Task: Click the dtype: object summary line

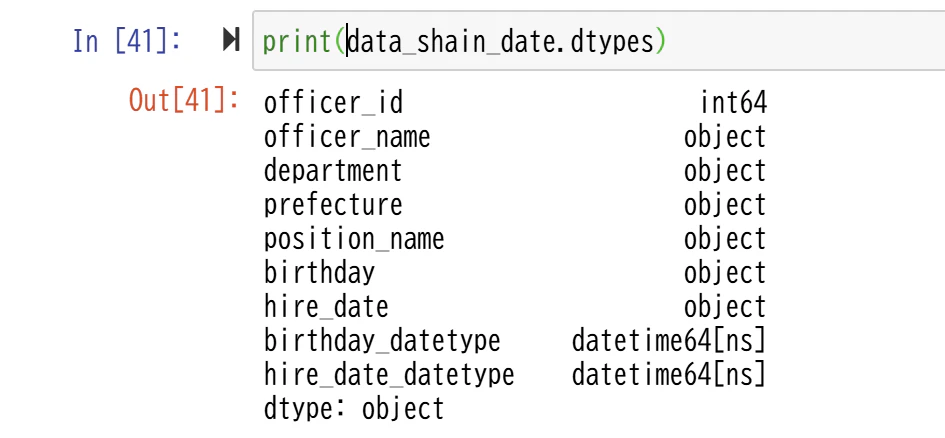Action: [354, 409]
